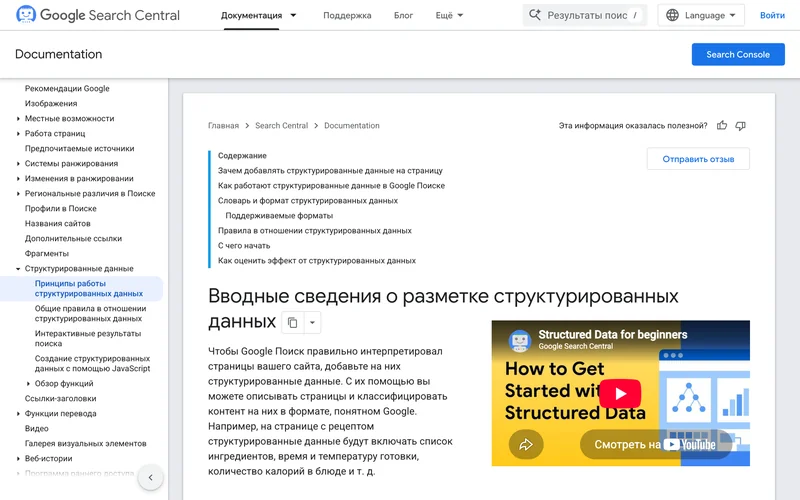
Task: Open Создание структурированных данных с помощью JavaScript
Action: pos(92,364)
